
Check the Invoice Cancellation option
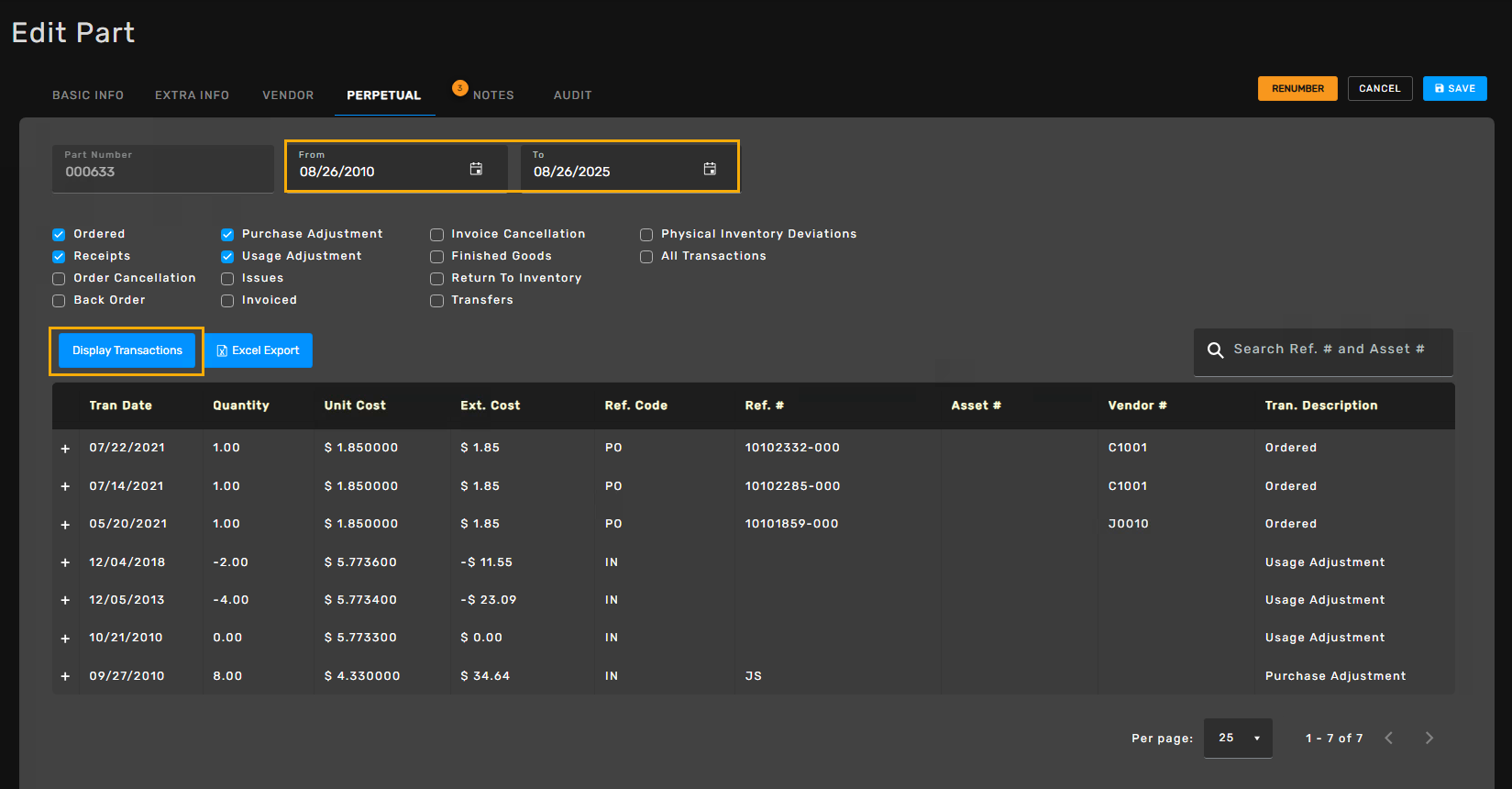tap(437, 235)
